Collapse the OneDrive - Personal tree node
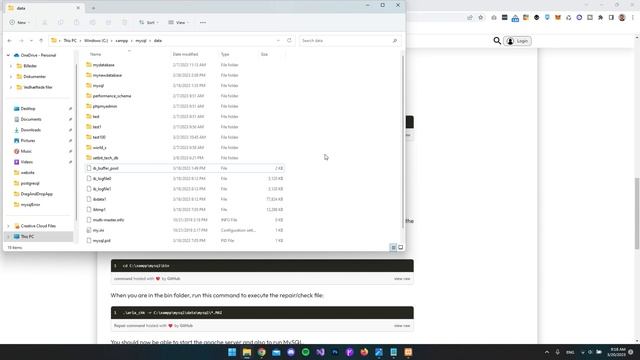Image resolution: width=640 pixels, height=360 pixels. pos(8,55)
